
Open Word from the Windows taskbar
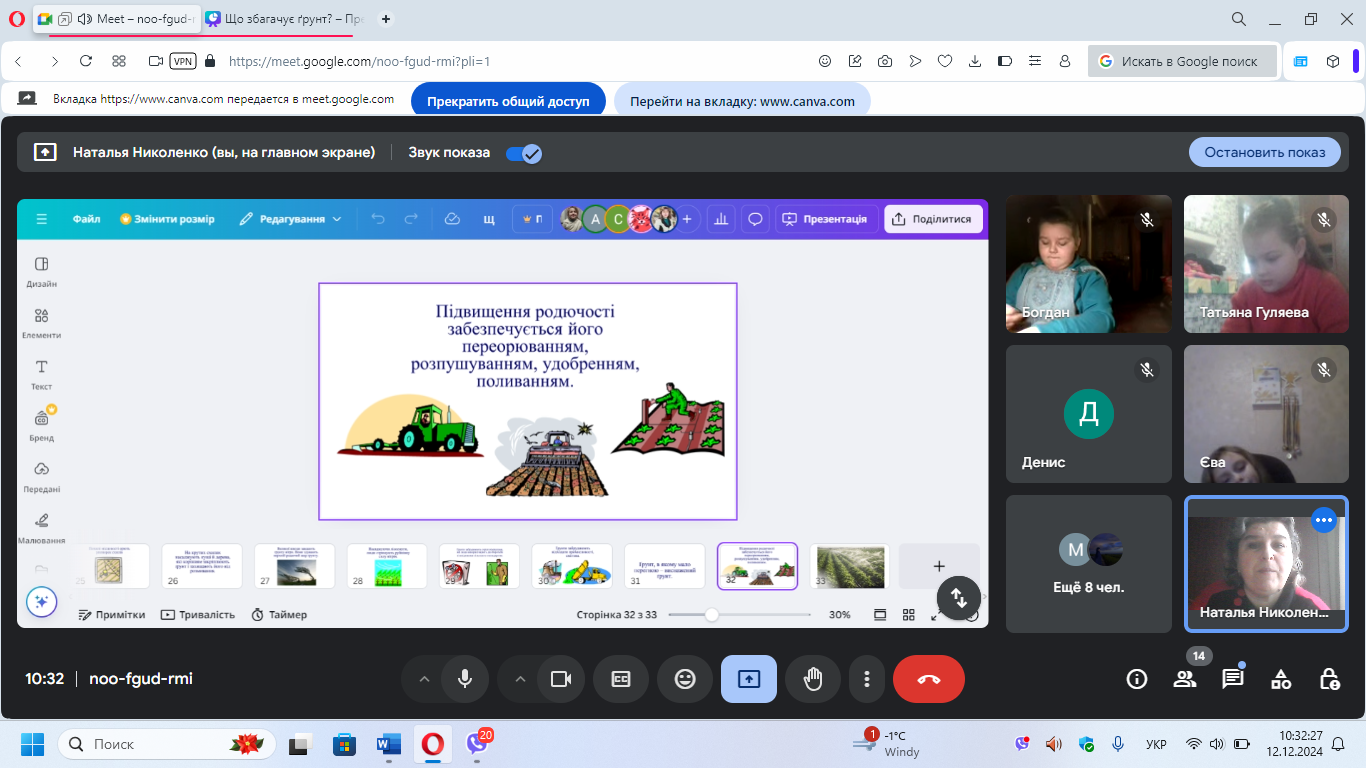pos(388,744)
